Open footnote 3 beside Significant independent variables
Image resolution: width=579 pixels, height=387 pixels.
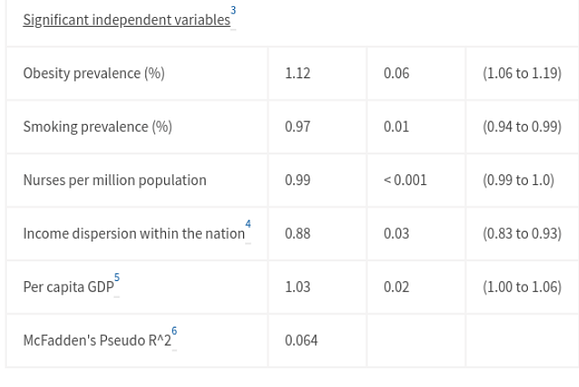pos(233,10)
